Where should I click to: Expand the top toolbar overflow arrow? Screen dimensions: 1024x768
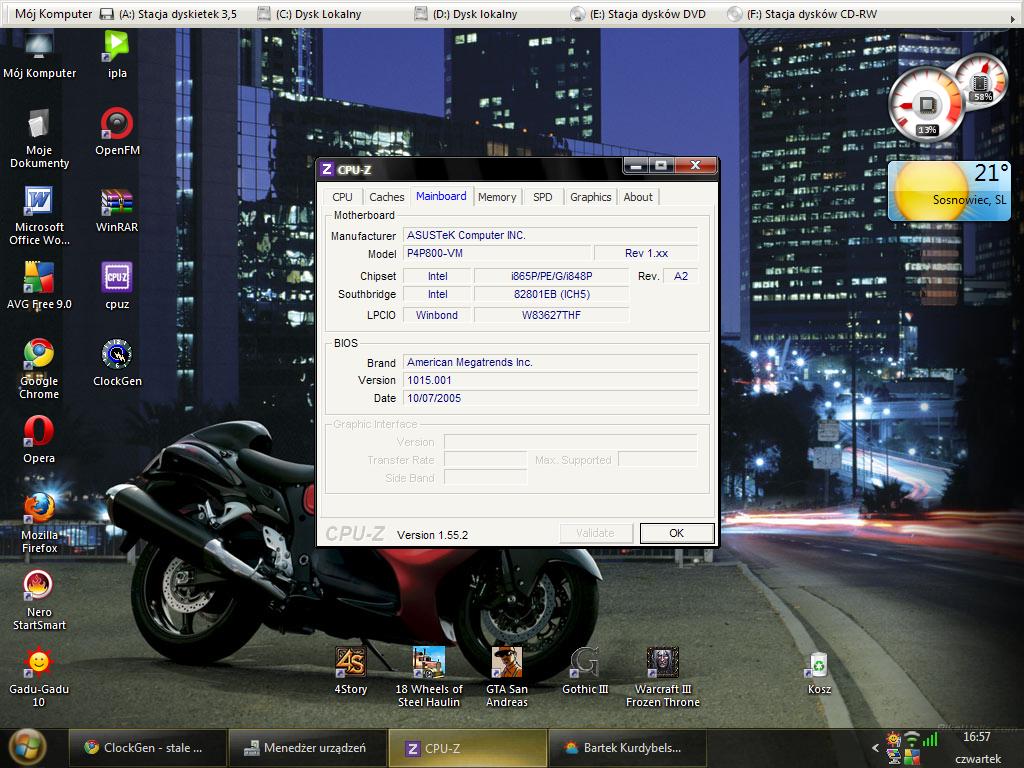(1014, 20)
